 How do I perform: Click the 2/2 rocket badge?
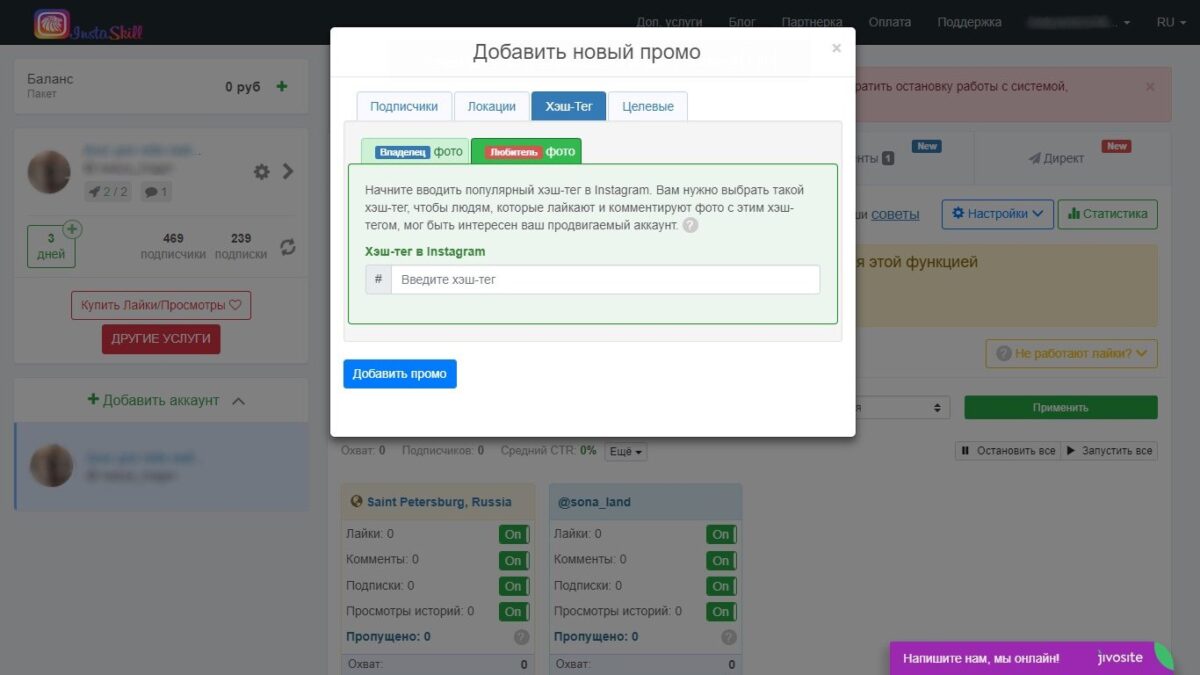click(x=108, y=192)
